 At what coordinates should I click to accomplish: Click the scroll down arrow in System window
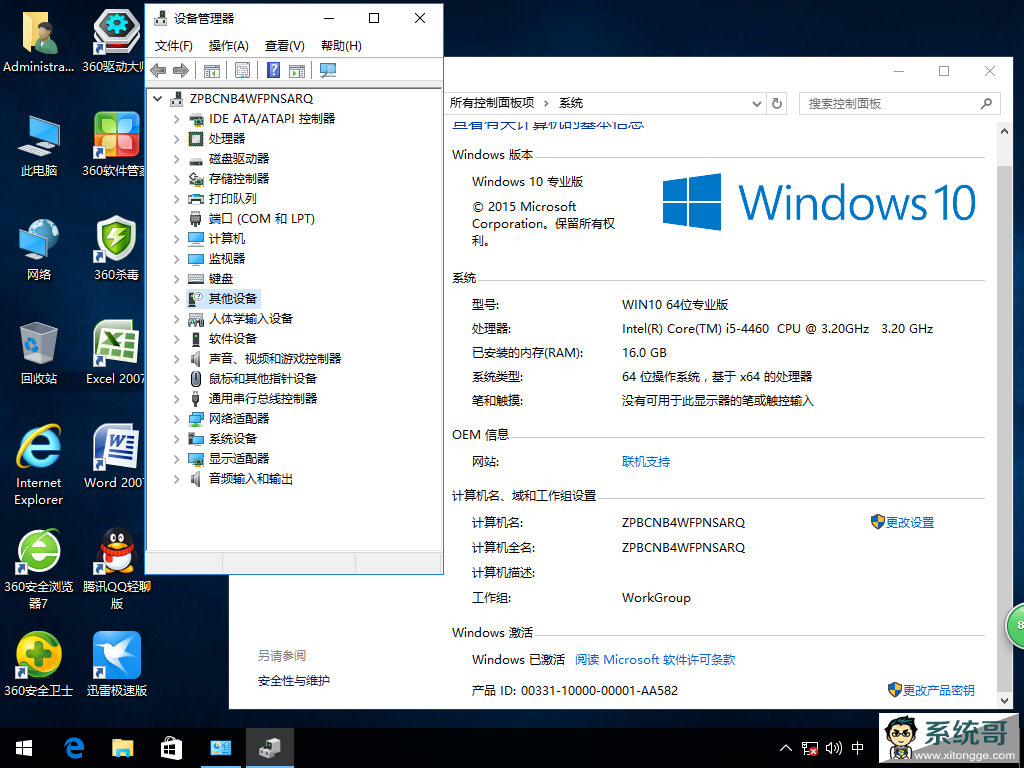[1004, 700]
